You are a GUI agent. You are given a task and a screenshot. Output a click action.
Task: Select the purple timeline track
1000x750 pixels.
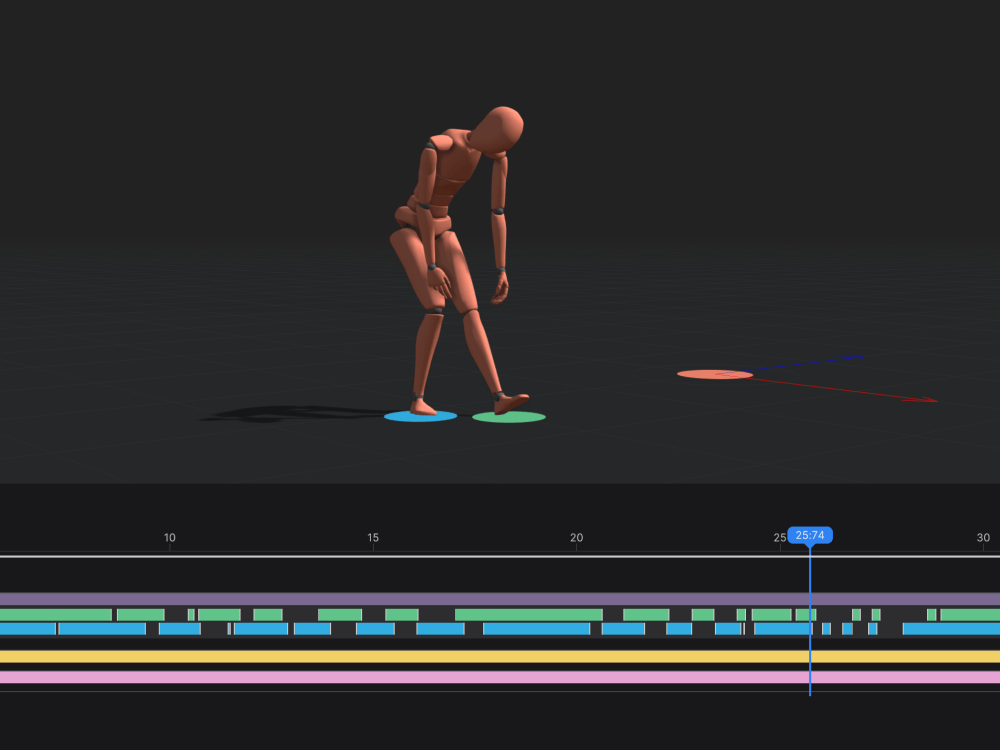click(x=500, y=599)
